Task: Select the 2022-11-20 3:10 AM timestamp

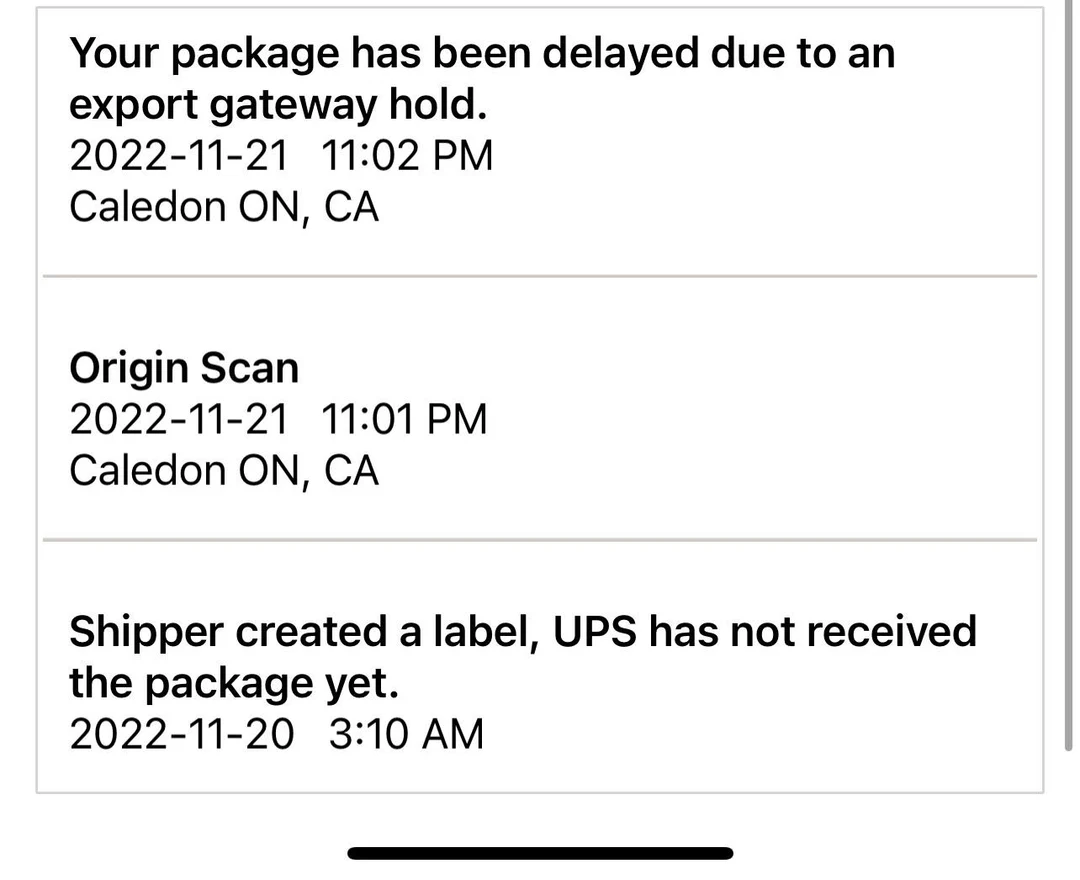Action: coord(276,733)
